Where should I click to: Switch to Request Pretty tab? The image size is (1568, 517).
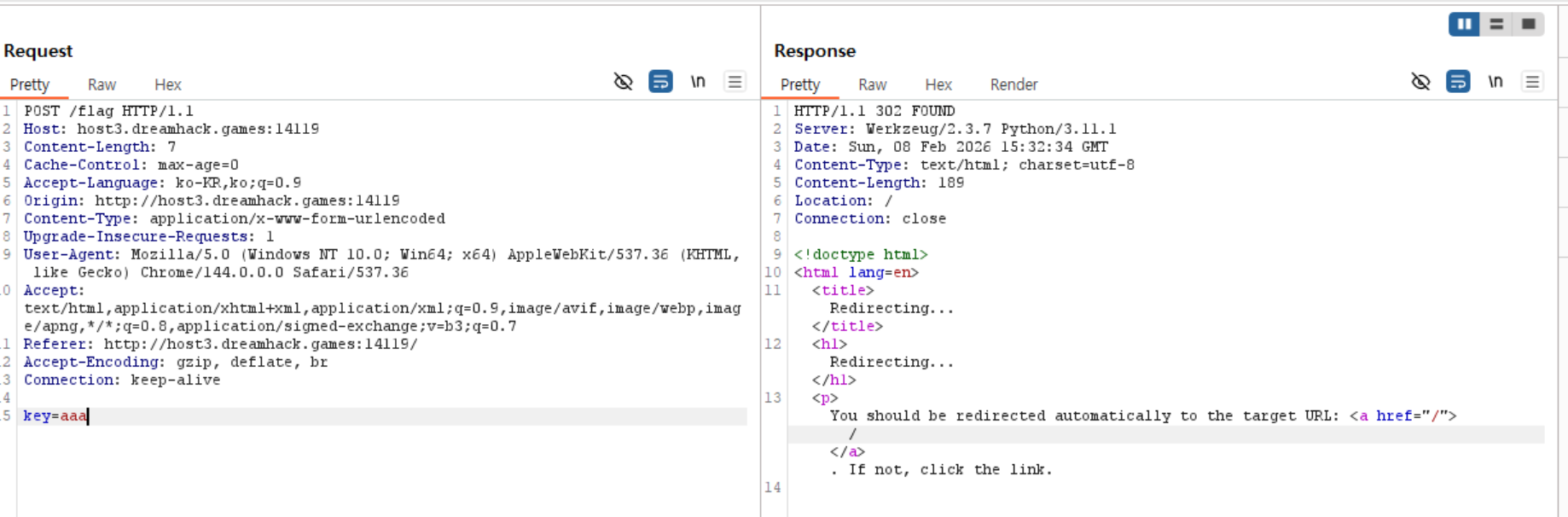click(30, 84)
